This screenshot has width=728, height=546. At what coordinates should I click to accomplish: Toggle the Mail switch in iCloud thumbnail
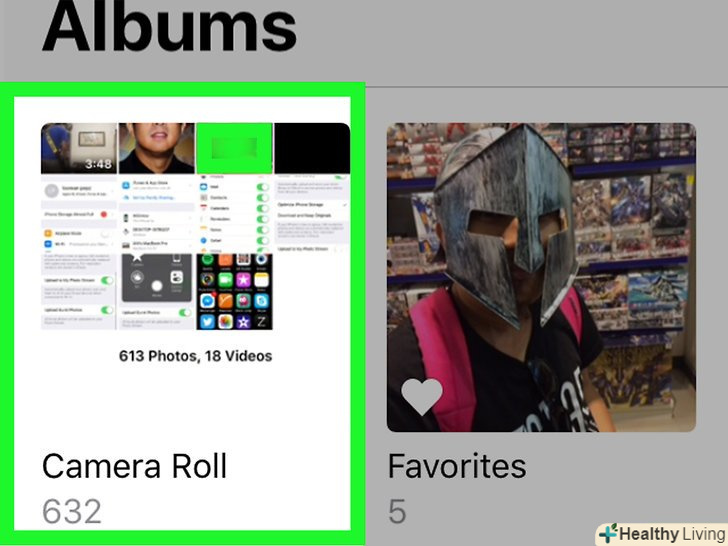tap(263, 187)
